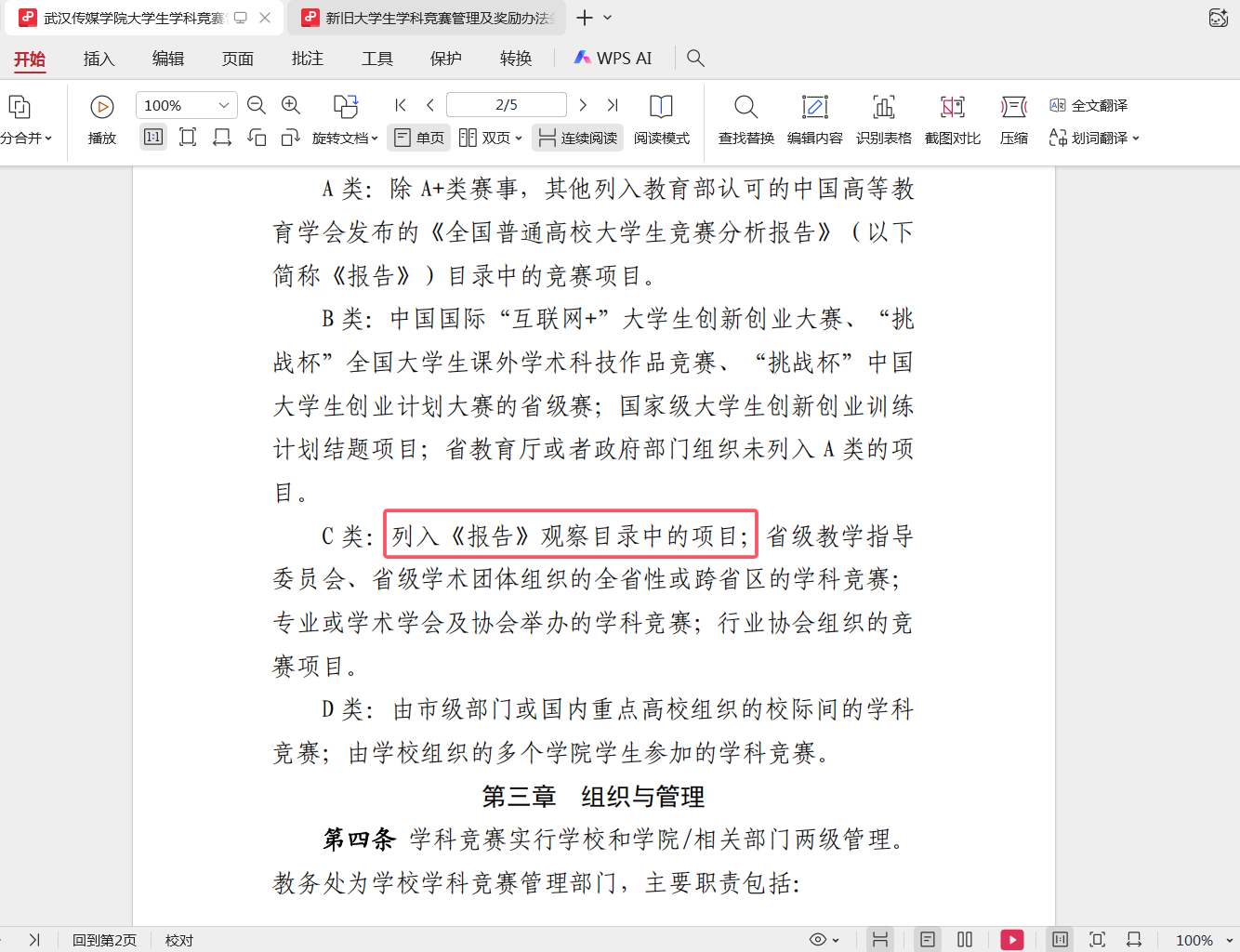Open Find and Replace (查找替换)
This screenshot has width=1240, height=952.
746,121
